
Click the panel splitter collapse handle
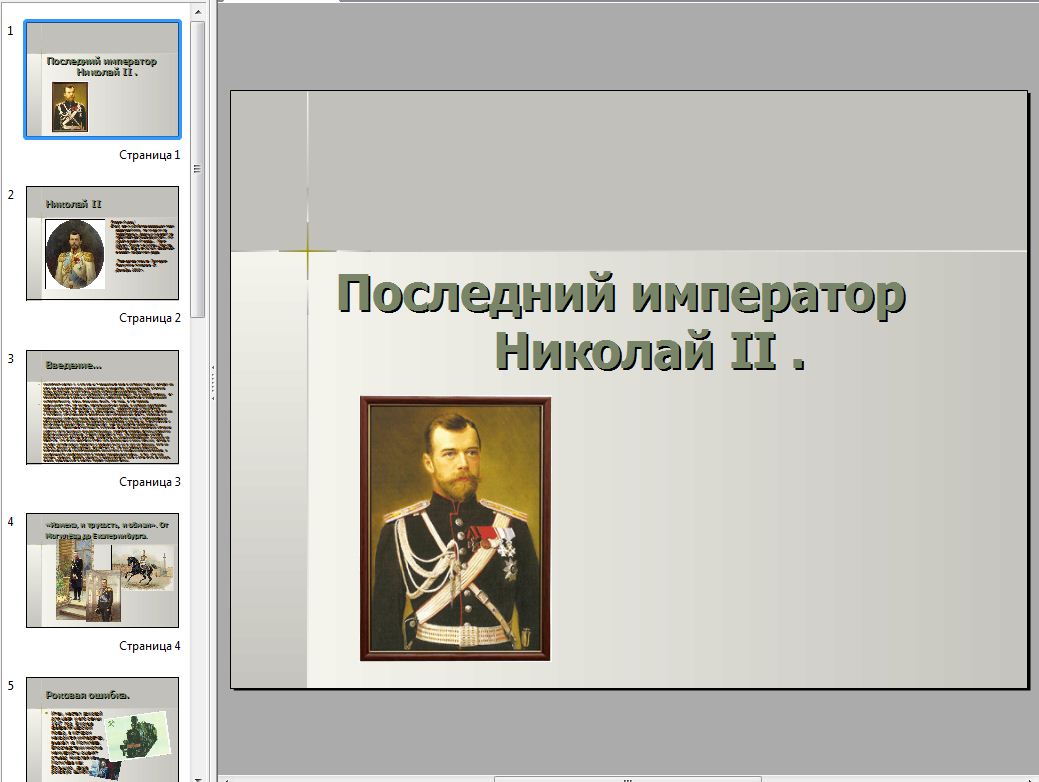pos(213,382)
